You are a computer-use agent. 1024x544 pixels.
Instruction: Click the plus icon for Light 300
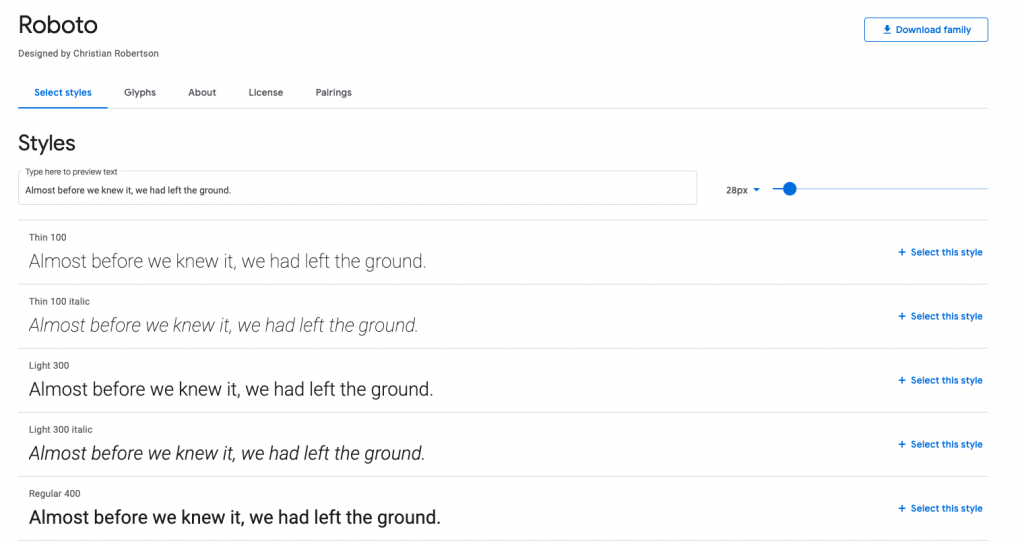click(x=902, y=381)
